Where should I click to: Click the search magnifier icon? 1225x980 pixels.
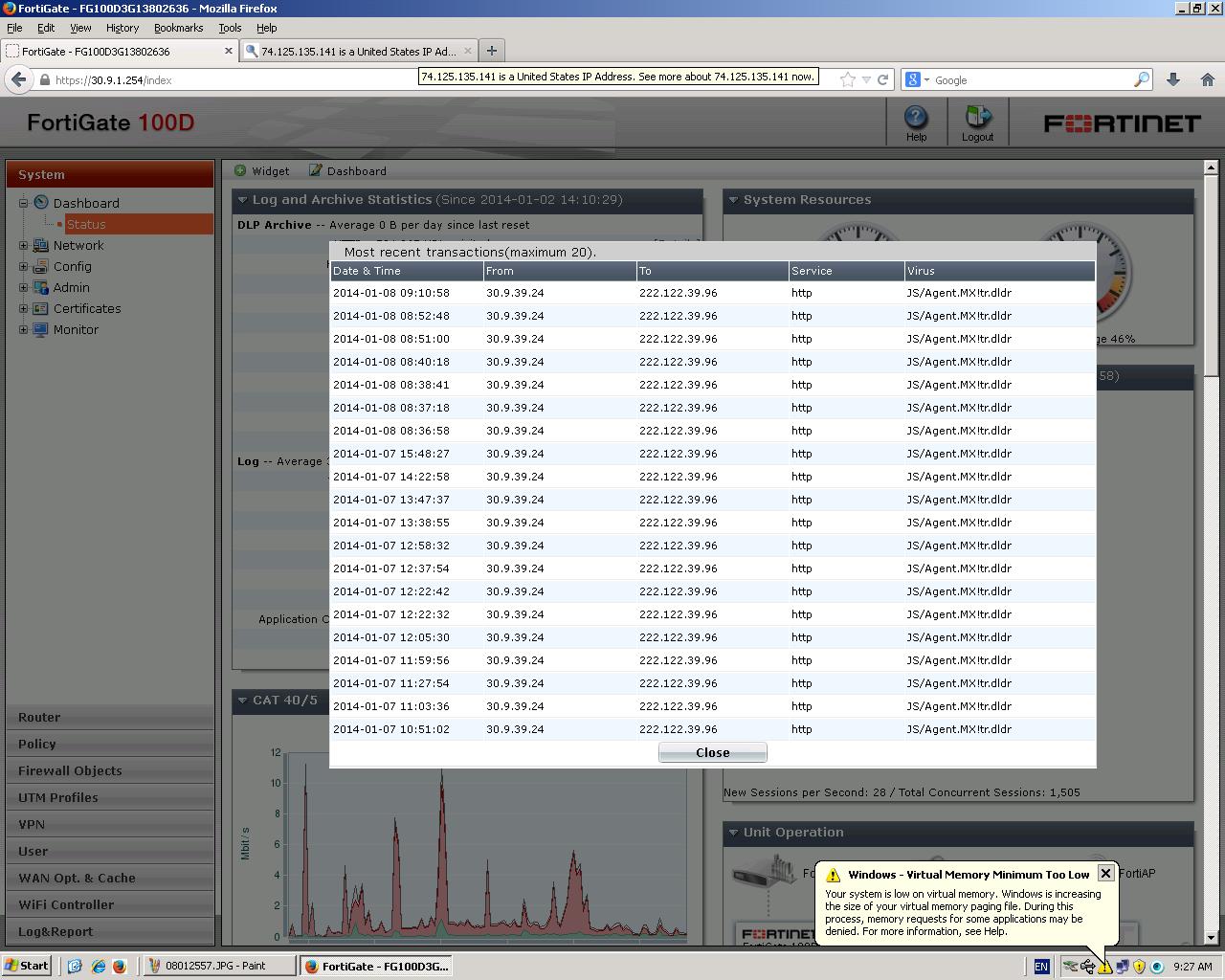click(x=1141, y=79)
